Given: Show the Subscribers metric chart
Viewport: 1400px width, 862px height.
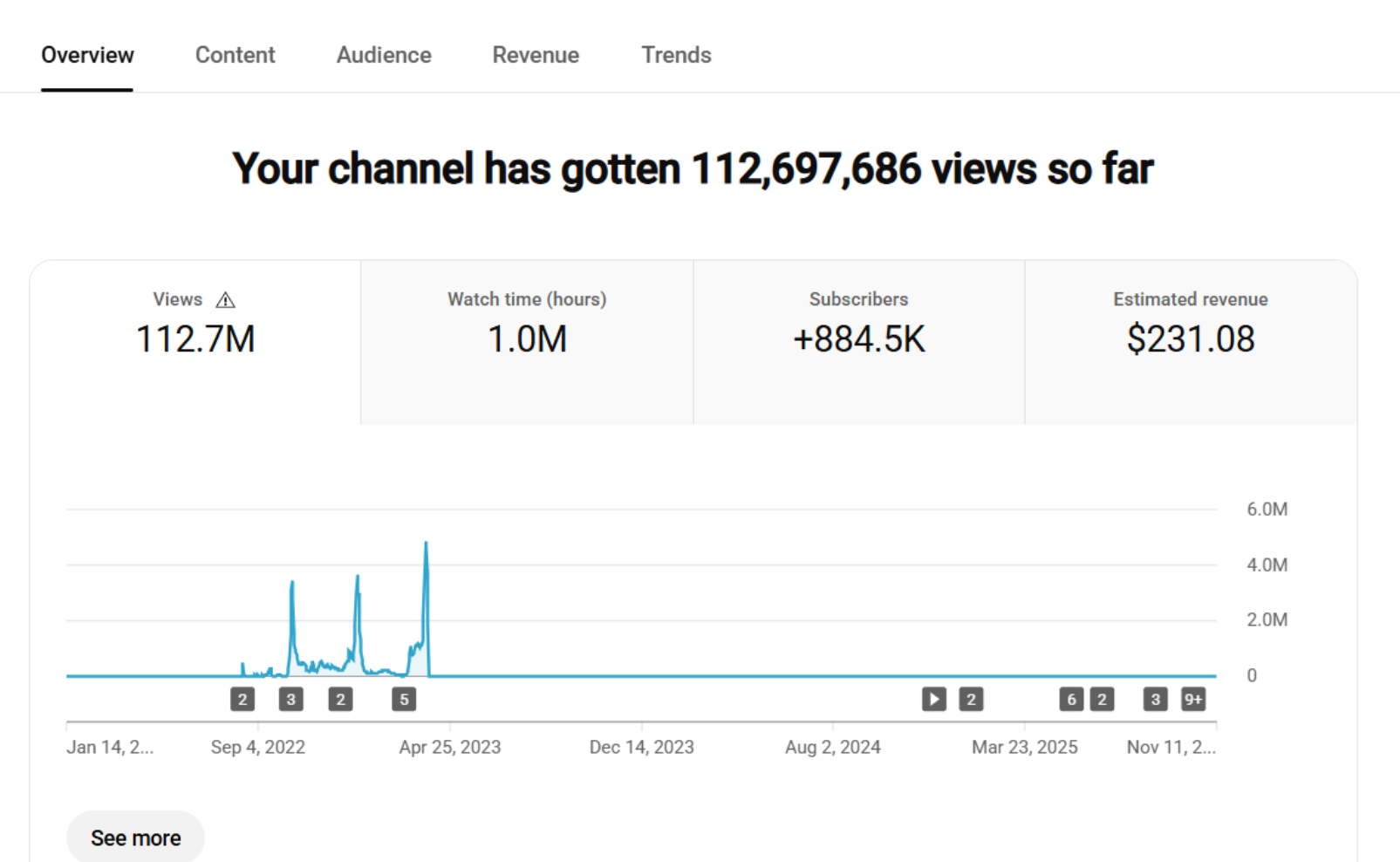Looking at the screenshot, I should pyautogui.click(x=858, y=341).
